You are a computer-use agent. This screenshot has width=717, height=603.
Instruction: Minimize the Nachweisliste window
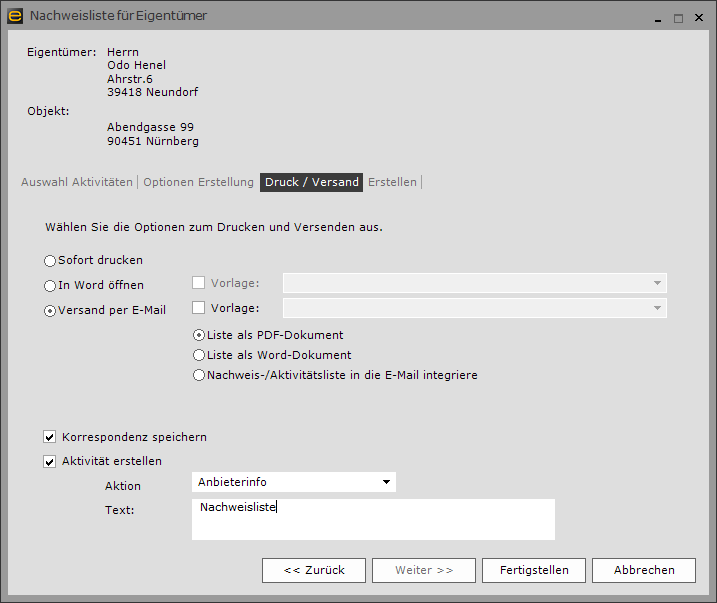point(658,18)
